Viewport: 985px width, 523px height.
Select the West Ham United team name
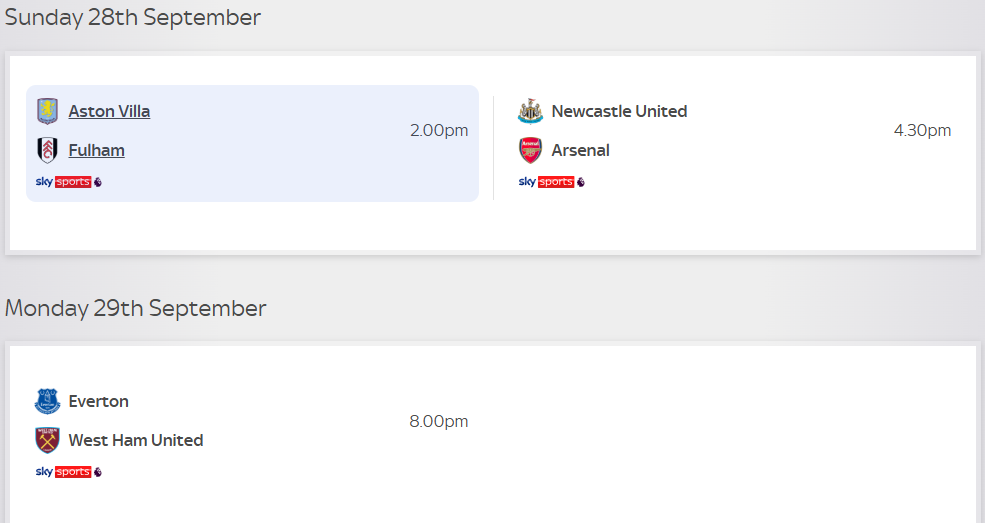click(135, 440)
